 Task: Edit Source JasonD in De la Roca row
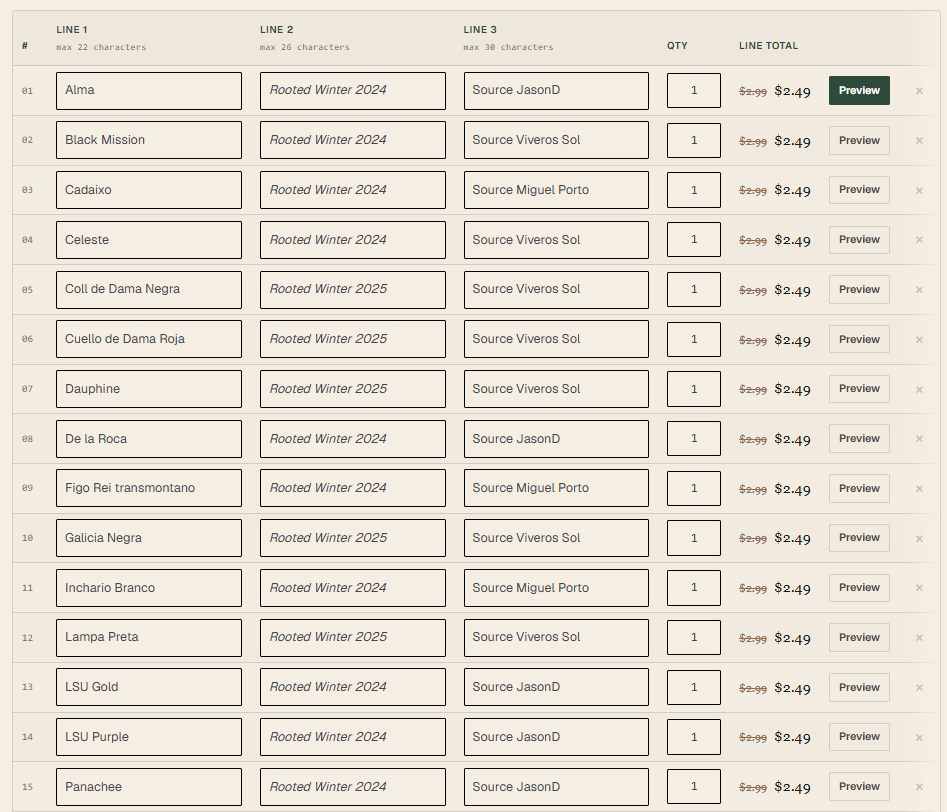click(556, 439)
